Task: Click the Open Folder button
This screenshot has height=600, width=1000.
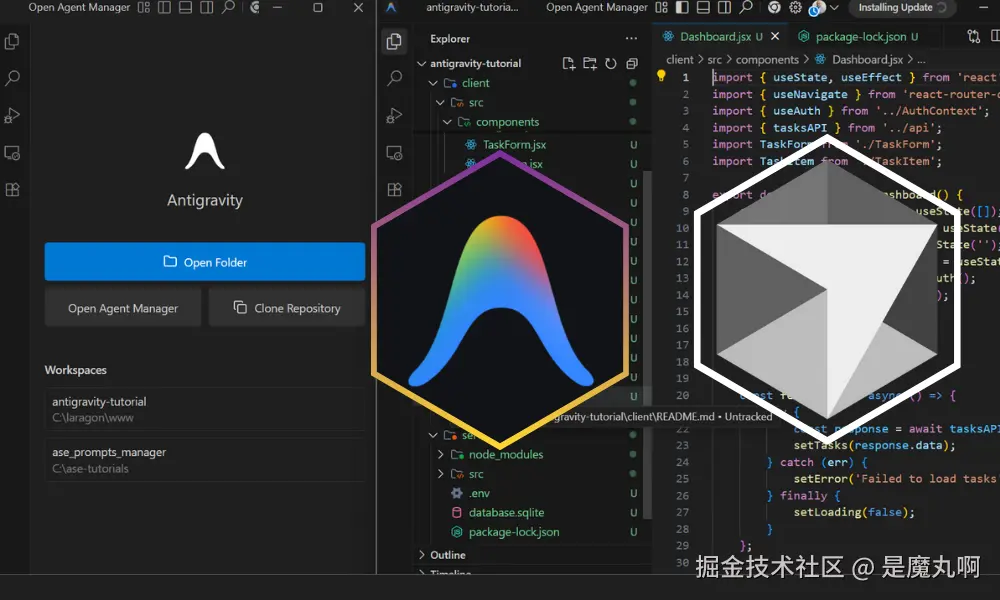Action: (204, 261)
